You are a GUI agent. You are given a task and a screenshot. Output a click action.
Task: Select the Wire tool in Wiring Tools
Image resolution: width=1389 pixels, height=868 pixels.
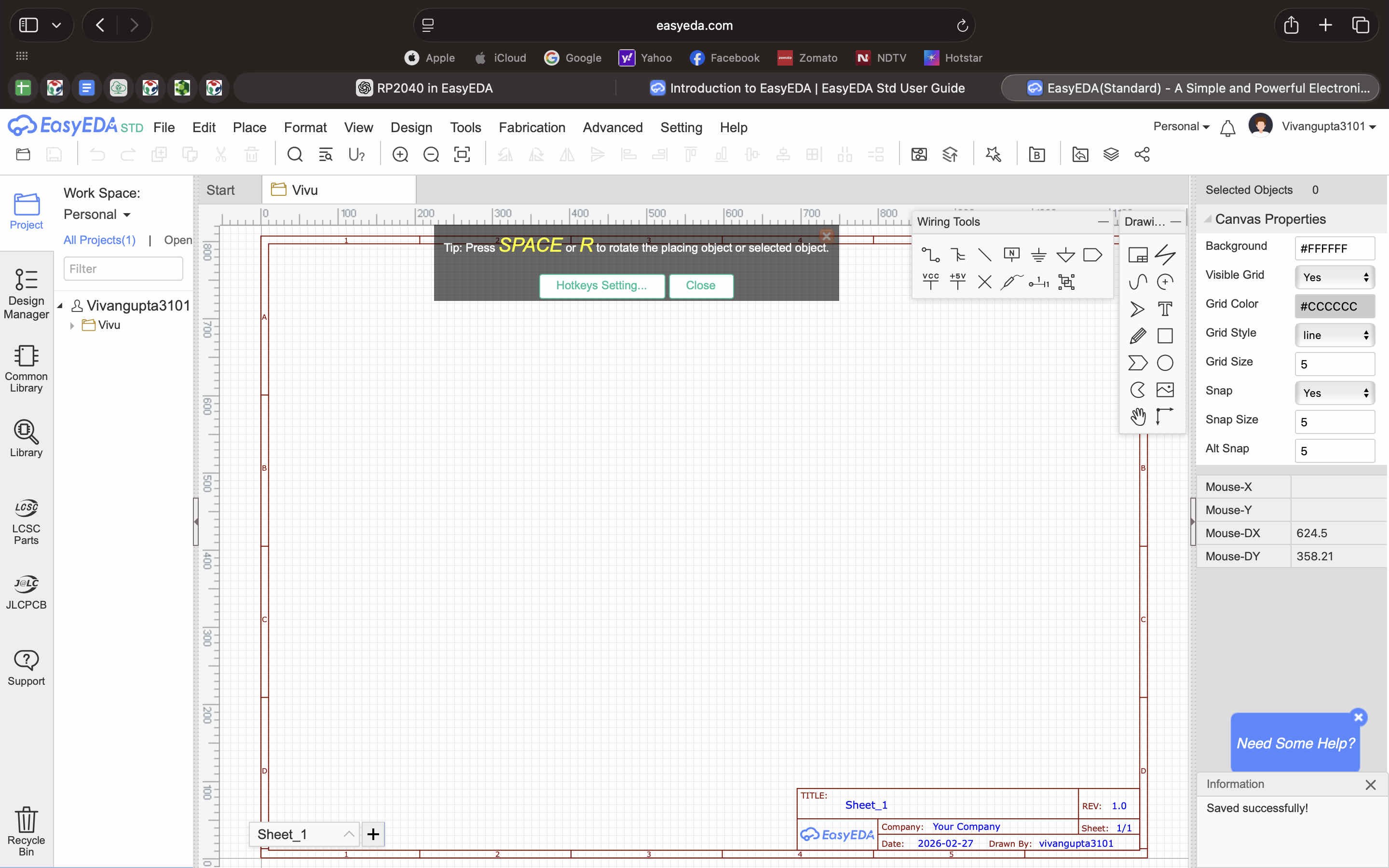(930, 254)
